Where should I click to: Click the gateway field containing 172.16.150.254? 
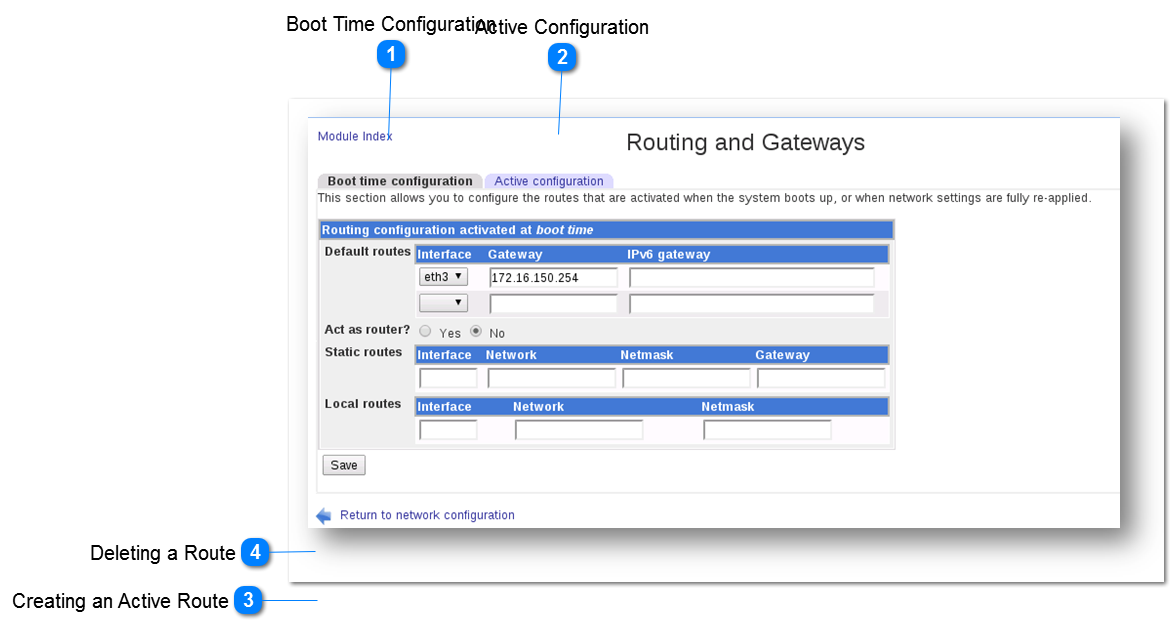click(x=553, y=277)
